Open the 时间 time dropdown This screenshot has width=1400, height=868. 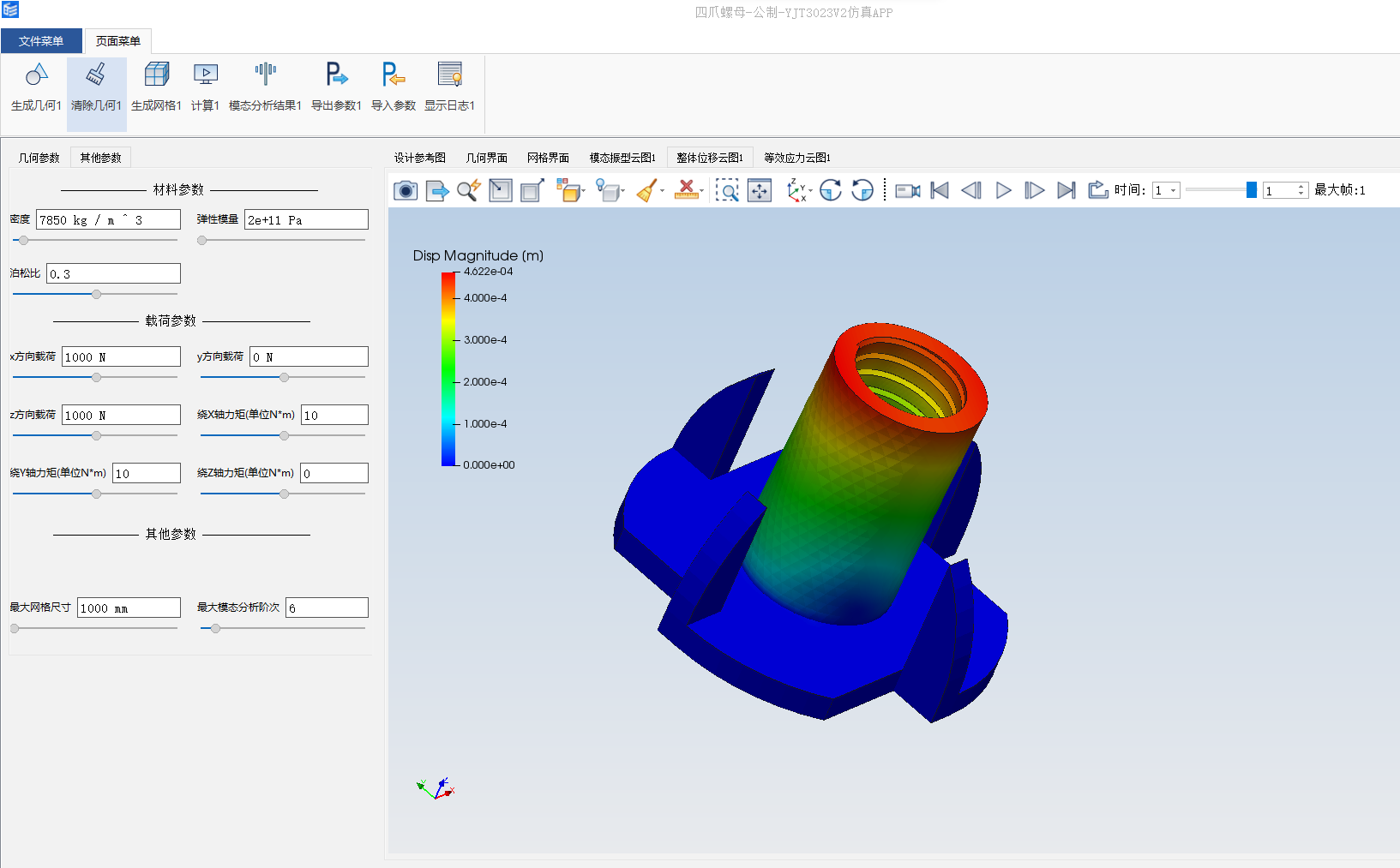coord(1166,190)
